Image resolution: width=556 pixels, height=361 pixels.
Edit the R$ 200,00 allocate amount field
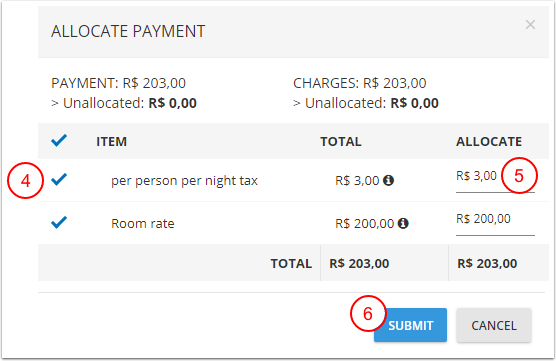click(495, 223)
